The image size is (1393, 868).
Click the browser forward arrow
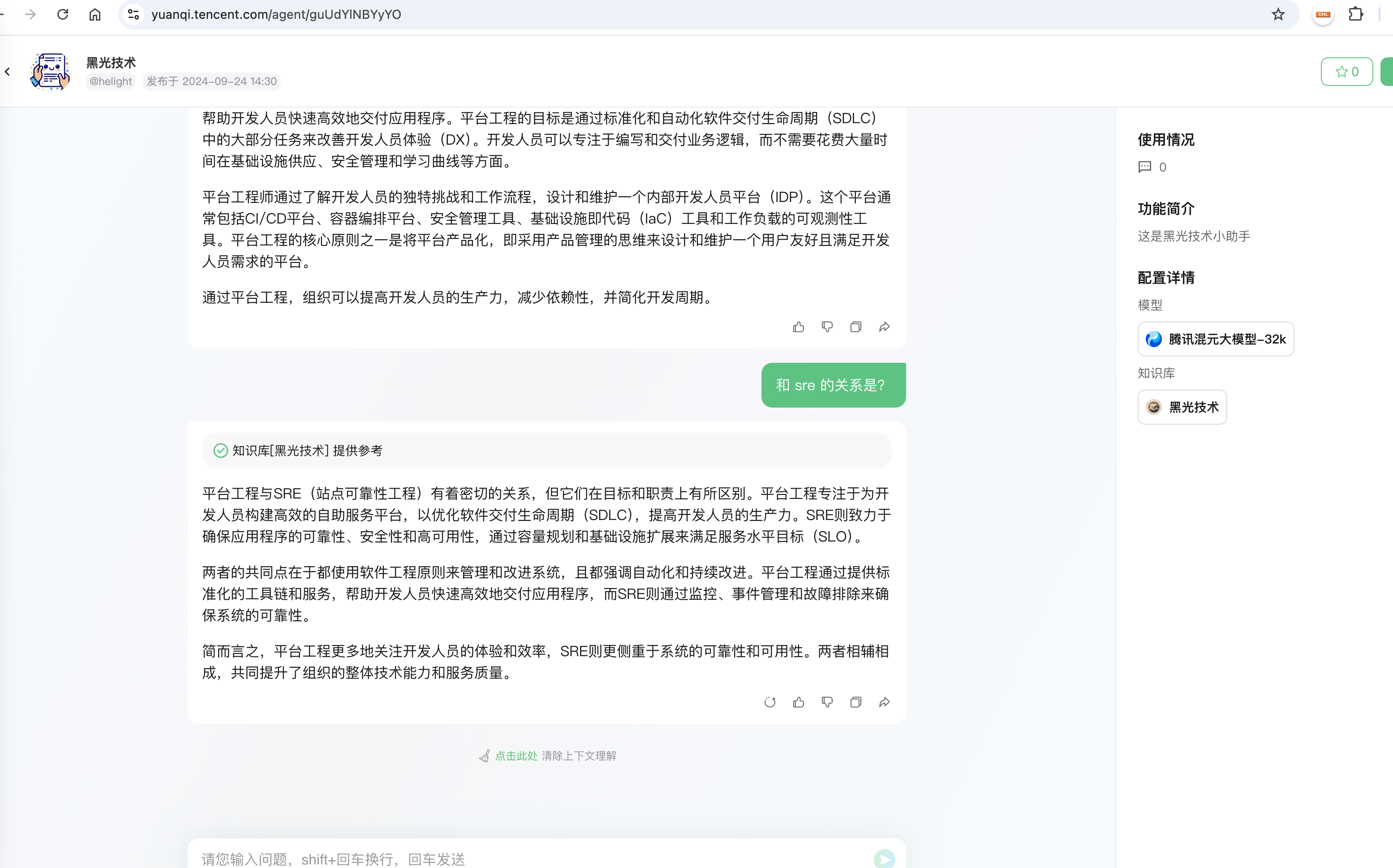[x=30, y=14]
